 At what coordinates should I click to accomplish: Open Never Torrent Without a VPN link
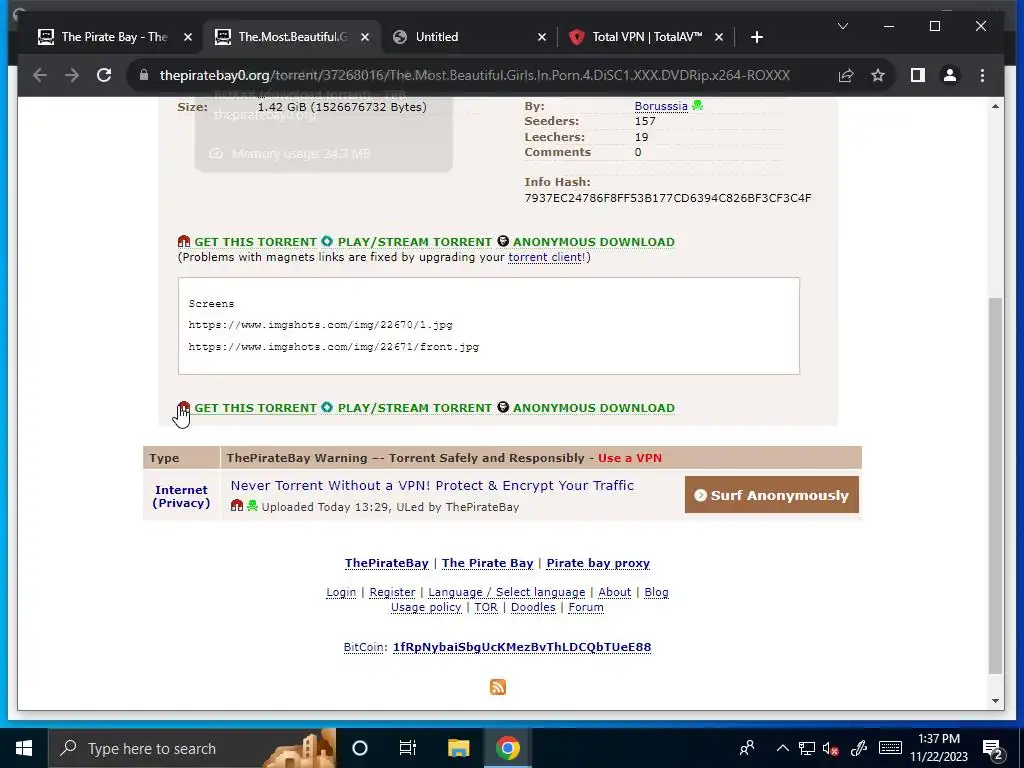click(432, 485)
